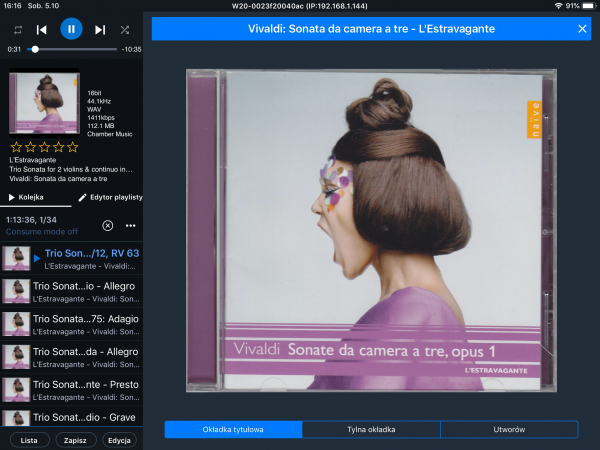Click the Lista button
This screenshot has width=600, height=450.
tap(29, 440)
